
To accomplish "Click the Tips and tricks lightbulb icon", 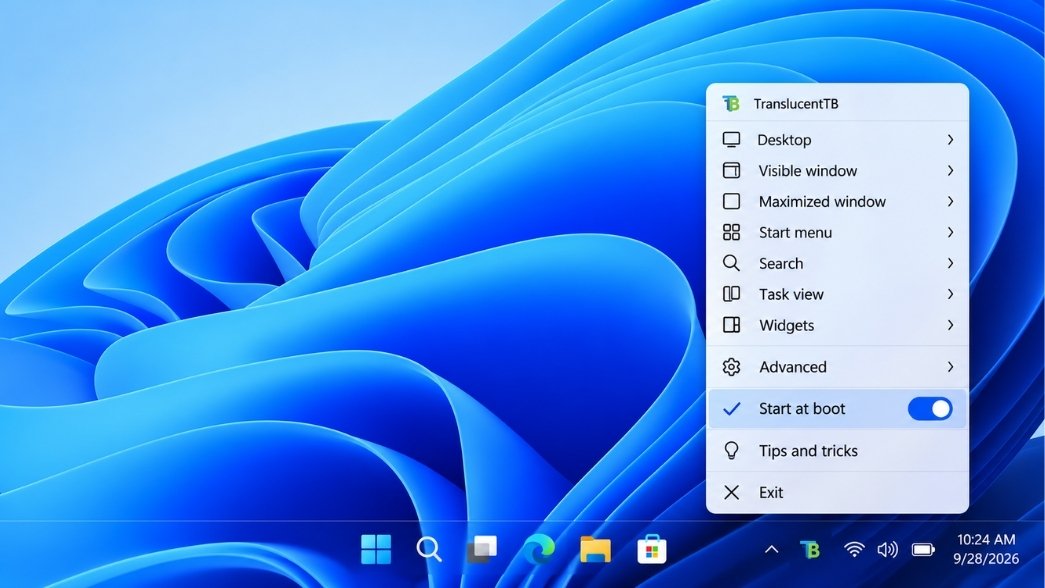I will pyautogui.click(x=731, y=451).
